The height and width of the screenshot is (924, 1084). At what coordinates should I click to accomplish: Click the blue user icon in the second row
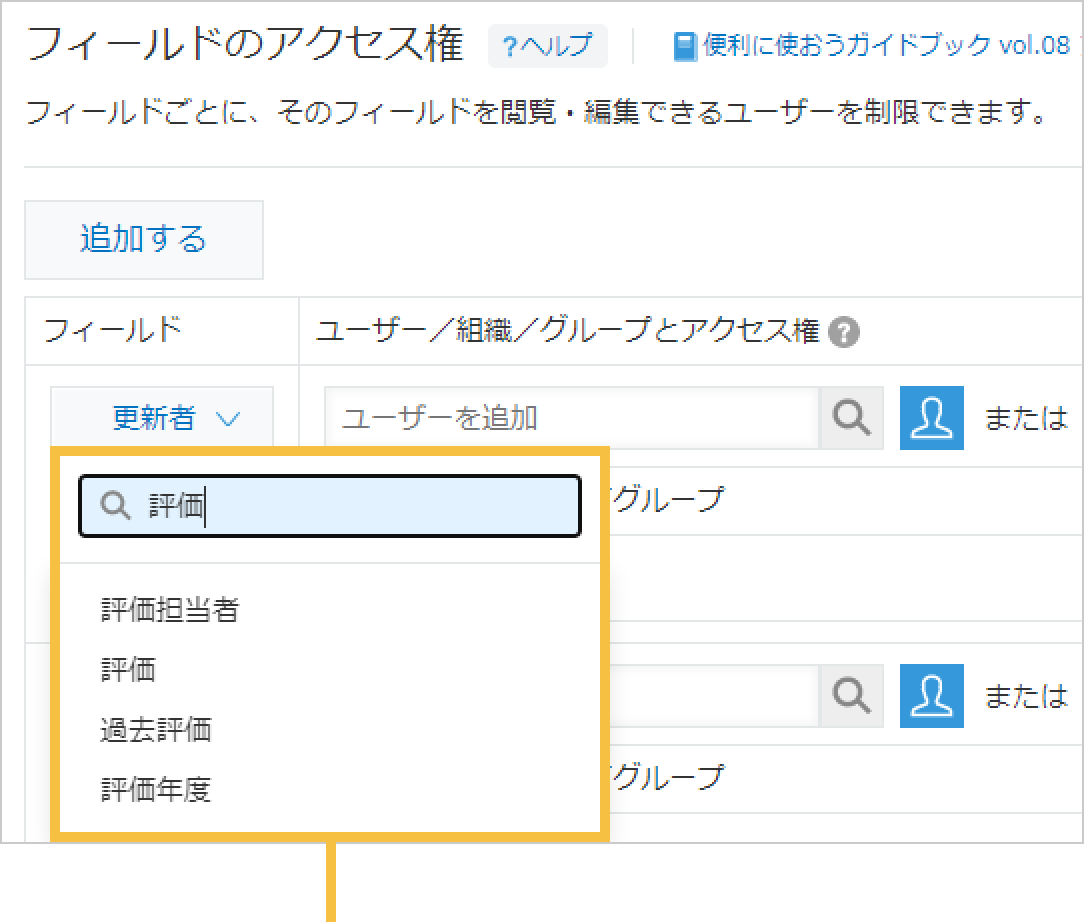coord(931,696)
